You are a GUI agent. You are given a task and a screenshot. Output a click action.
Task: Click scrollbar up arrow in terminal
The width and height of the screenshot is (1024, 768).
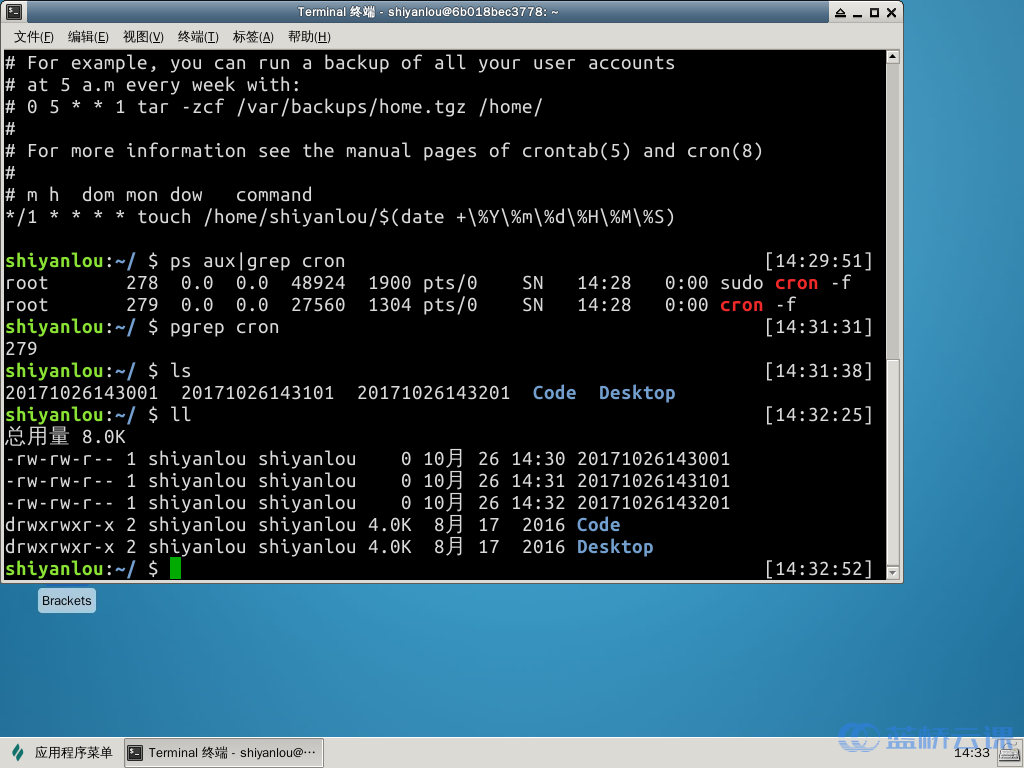coord(893,57)
